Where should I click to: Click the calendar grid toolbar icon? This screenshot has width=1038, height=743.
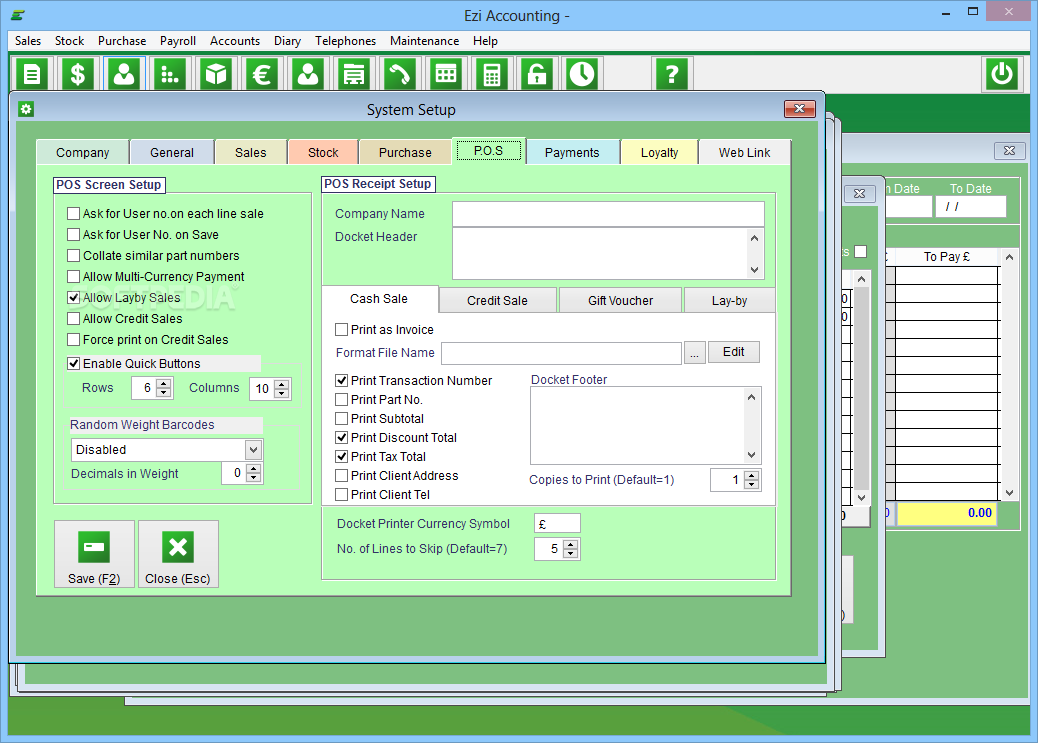[x=446, y=74]
